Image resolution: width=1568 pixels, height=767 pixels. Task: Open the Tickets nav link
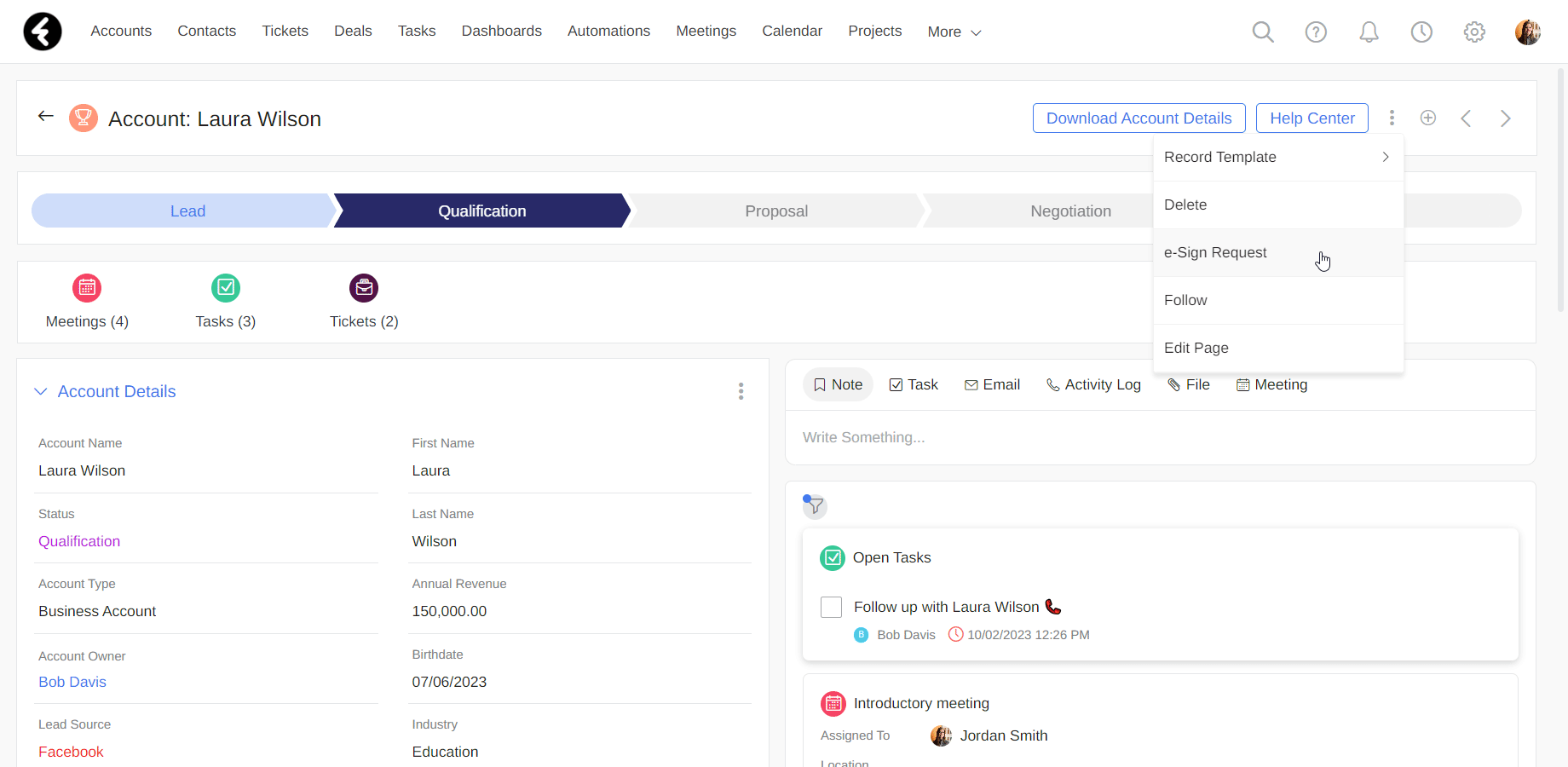coord(285,31)
